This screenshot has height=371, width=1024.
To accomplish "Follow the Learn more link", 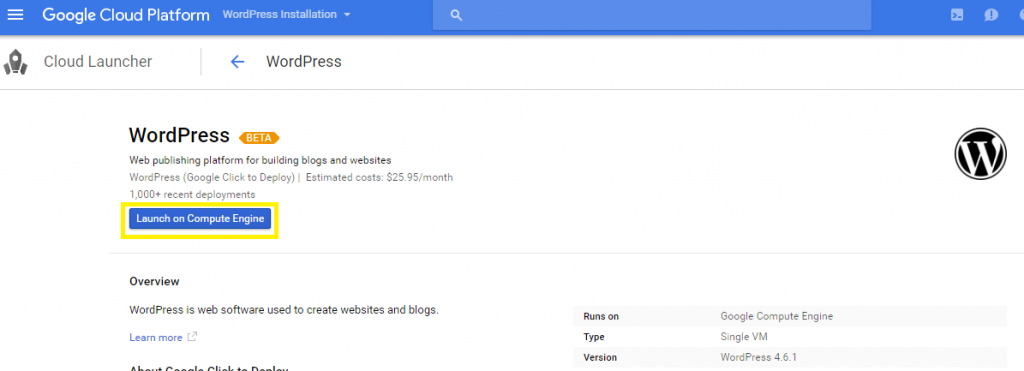I will [x=156, y=338].
